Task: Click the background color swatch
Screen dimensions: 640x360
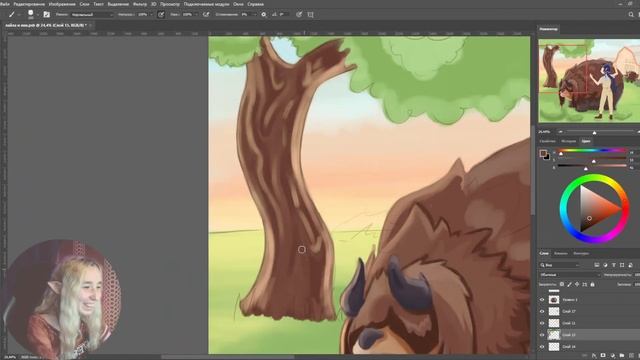Action: click(548, 157)
